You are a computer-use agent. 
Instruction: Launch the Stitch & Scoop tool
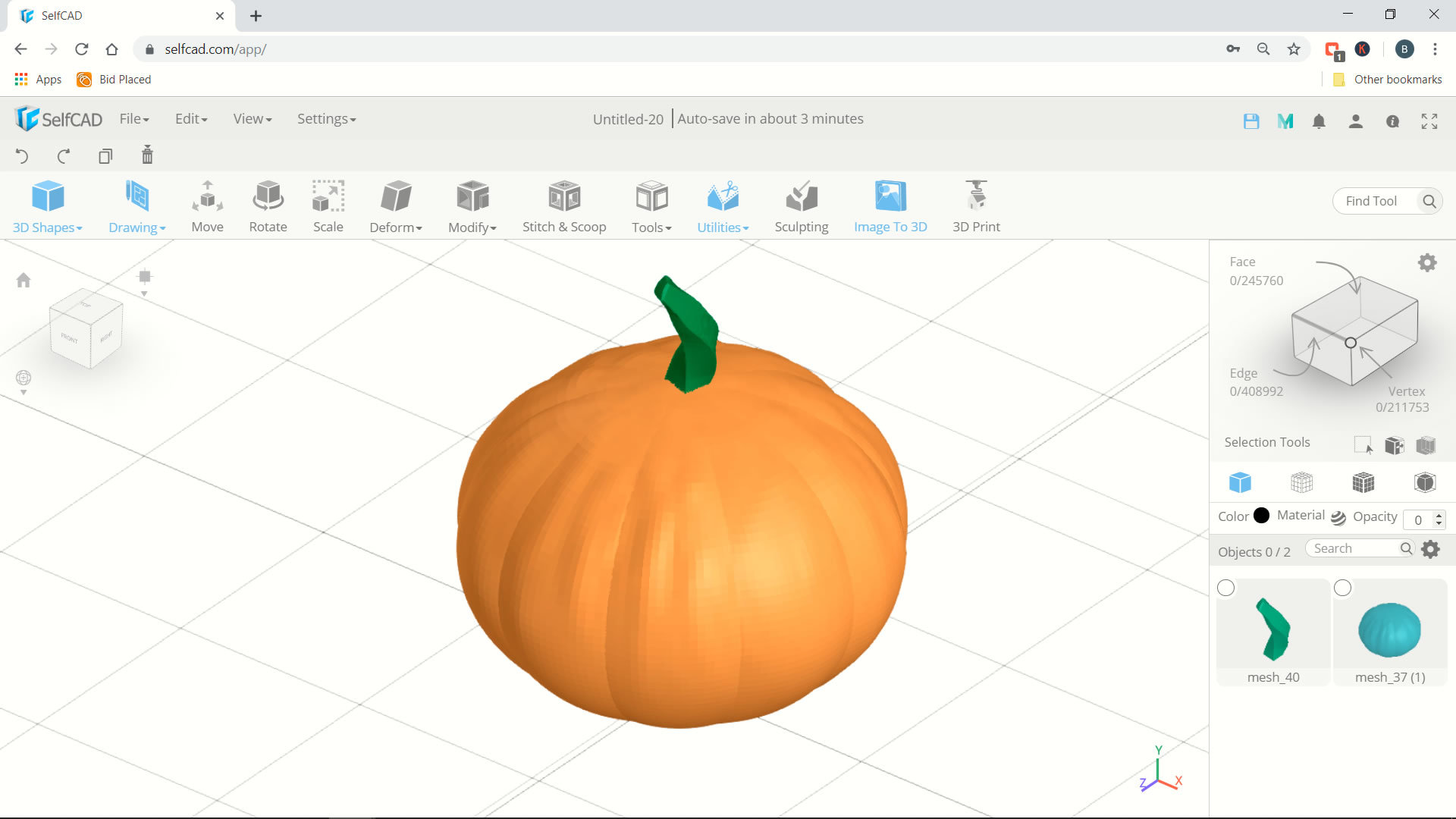(x=564, y=205)
